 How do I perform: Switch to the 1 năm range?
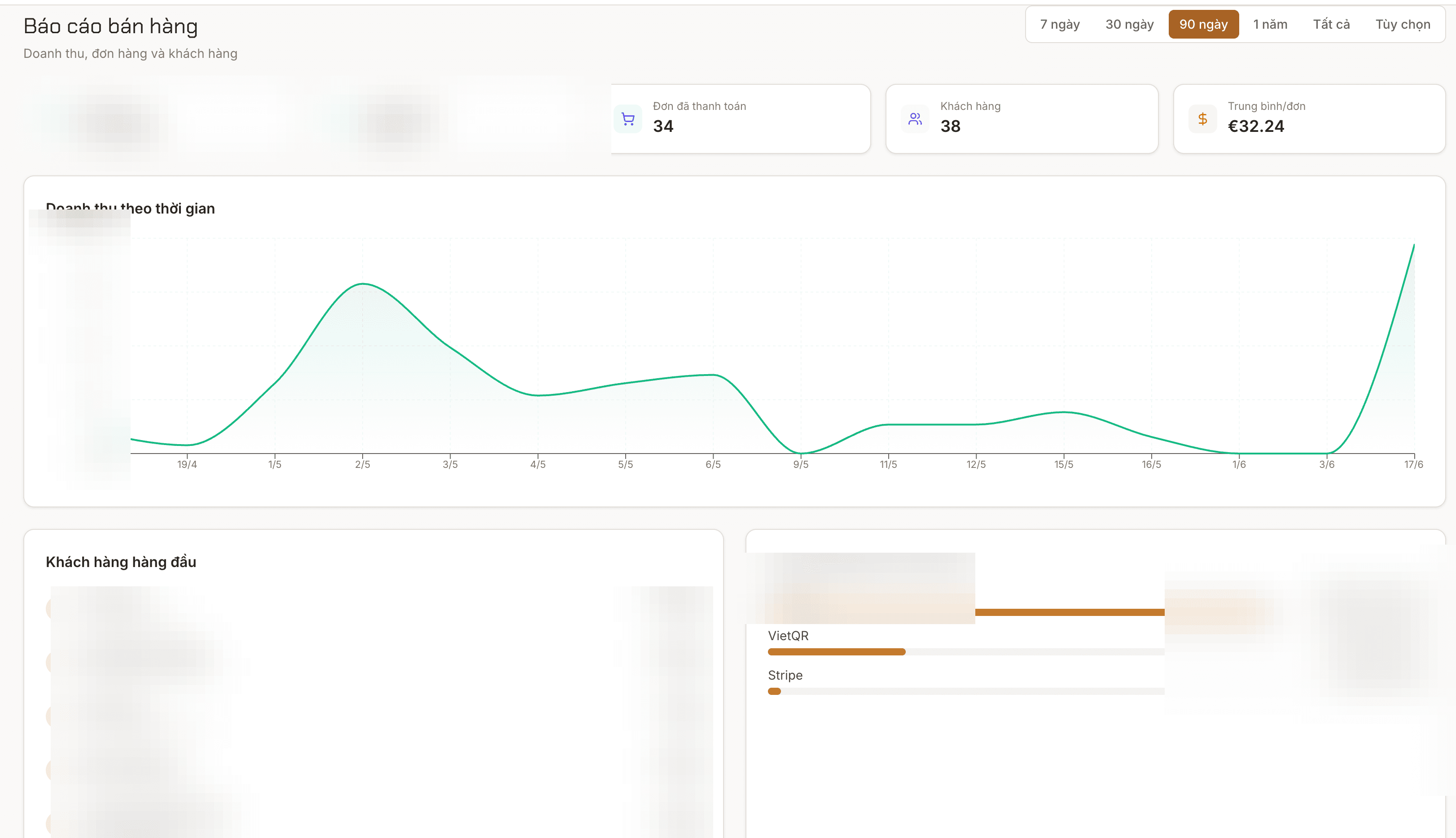(x=1270, y=24)
